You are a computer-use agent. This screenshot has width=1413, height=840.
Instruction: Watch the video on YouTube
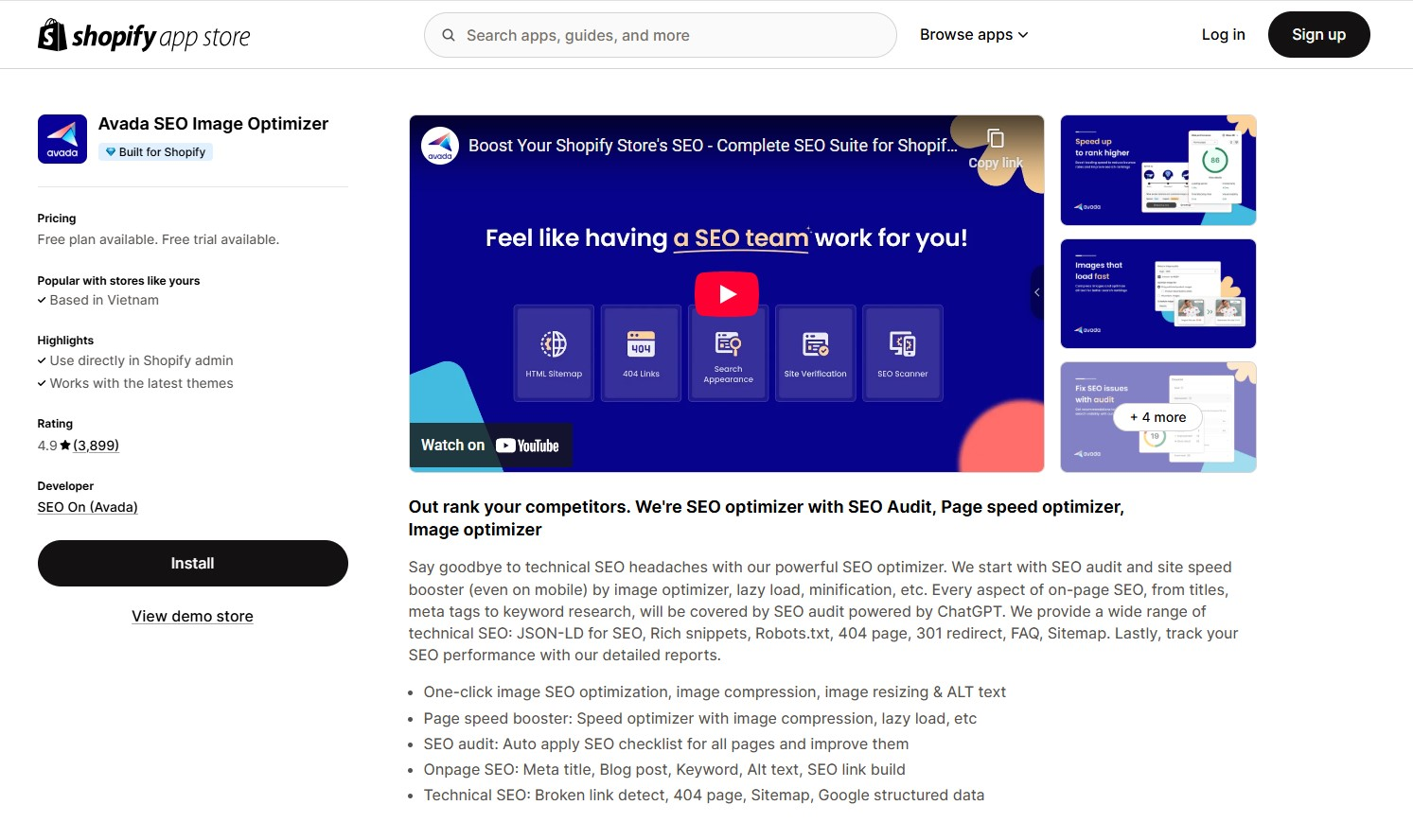point(490,446)
